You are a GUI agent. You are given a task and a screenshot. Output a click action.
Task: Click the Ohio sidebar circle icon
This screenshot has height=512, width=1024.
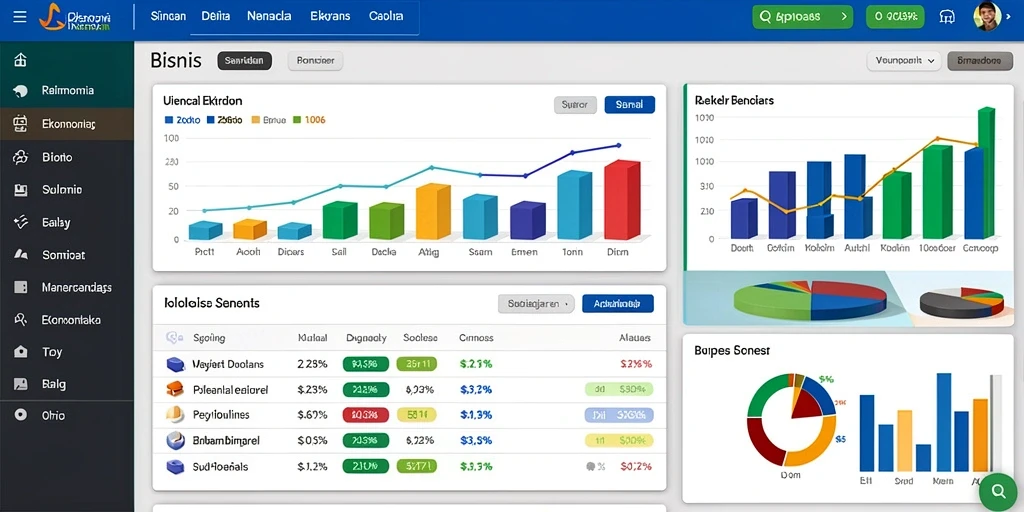coord(21,415)
